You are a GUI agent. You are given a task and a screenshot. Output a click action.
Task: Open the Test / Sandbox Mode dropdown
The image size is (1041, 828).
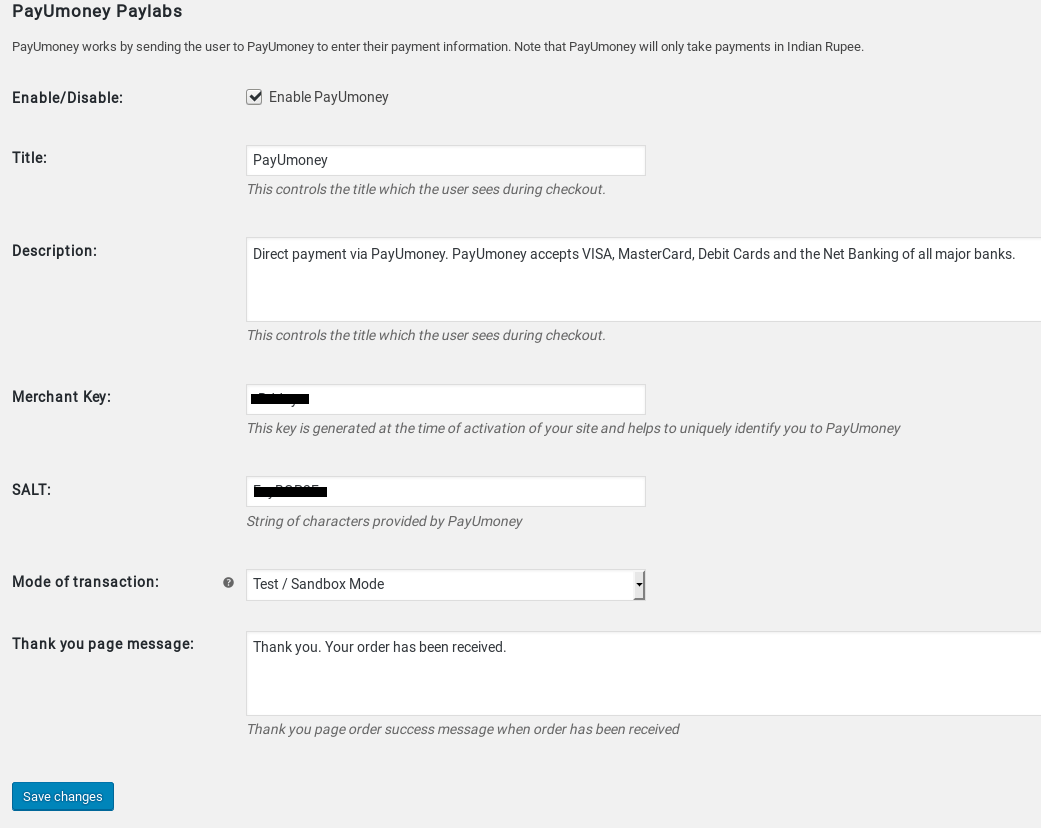point(440,584)
